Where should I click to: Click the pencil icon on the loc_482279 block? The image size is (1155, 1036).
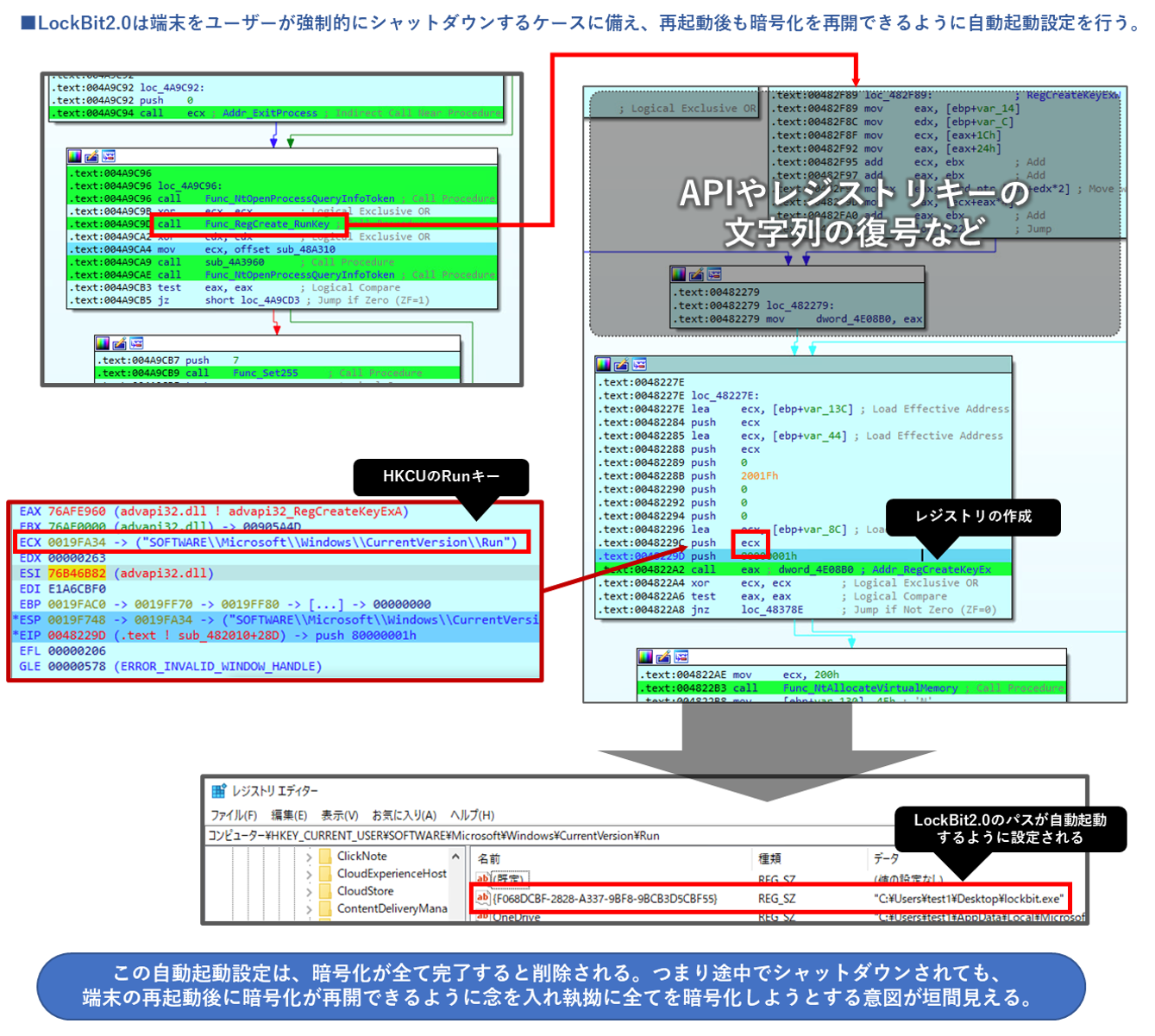click(696, 274)
